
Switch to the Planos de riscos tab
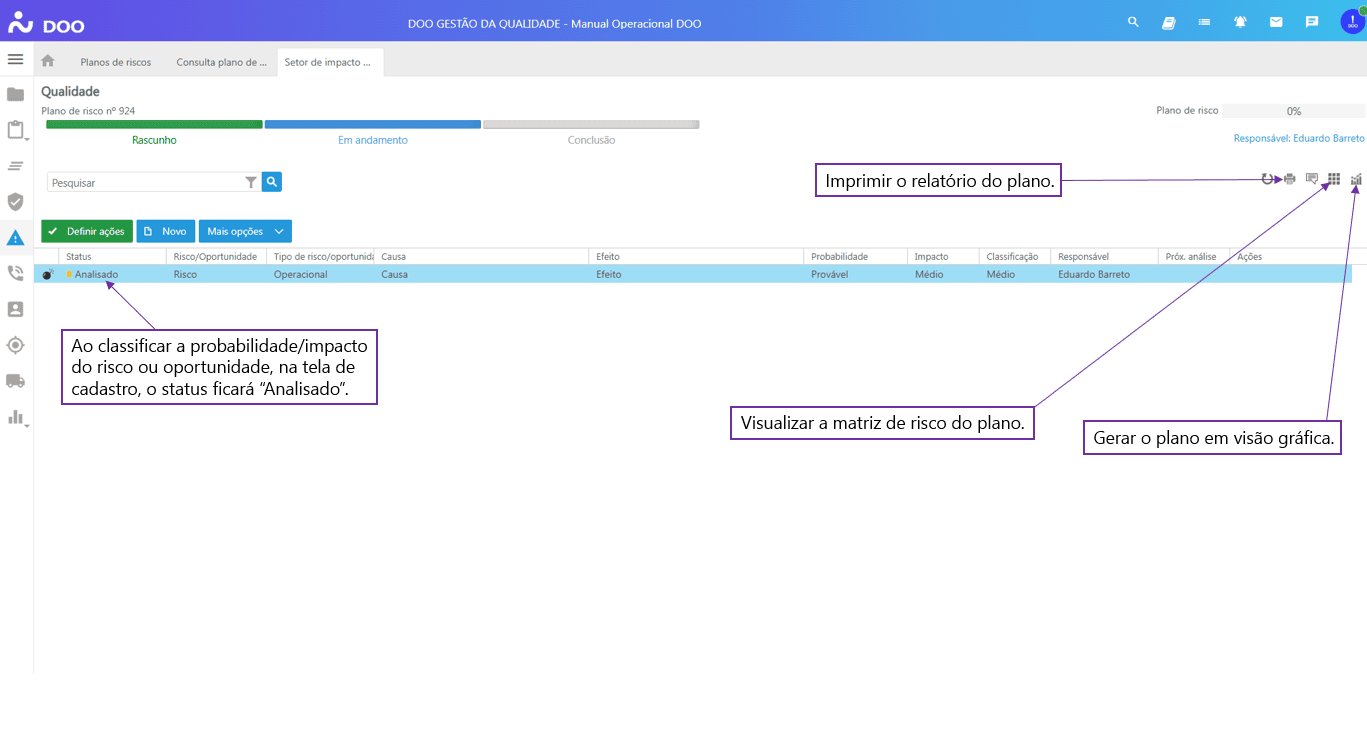pyautogui.click(x=116, y=62)
